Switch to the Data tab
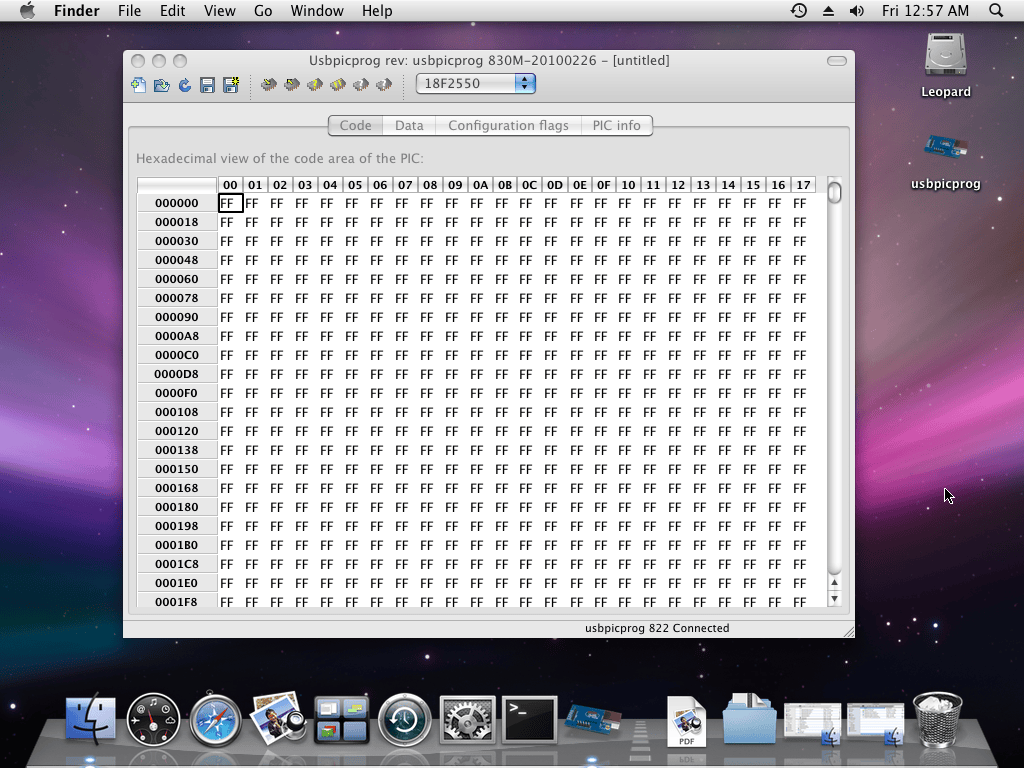 point(409,125)
